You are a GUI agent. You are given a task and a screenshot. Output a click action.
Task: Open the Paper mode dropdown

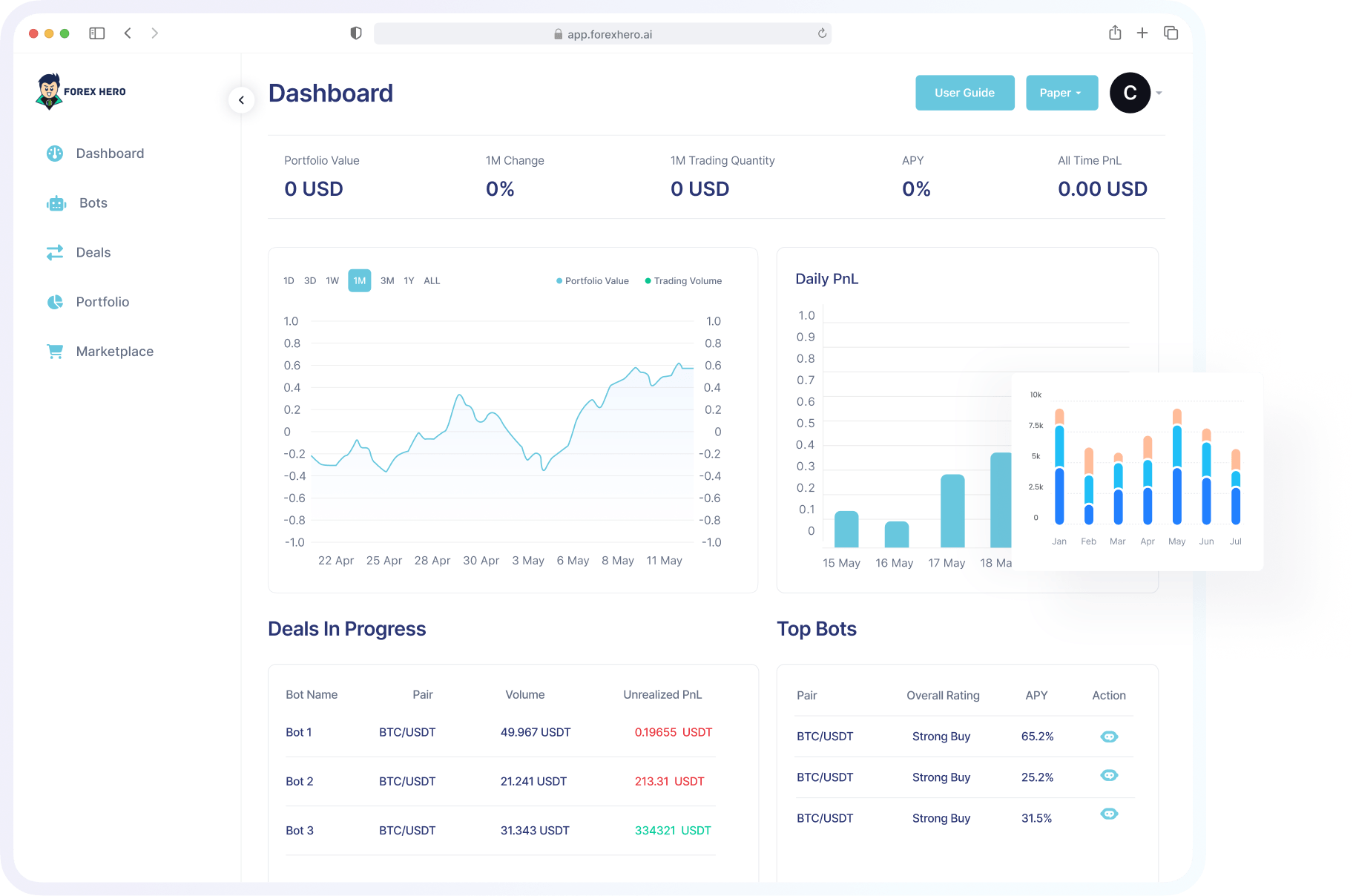[x=1061, y=93]
